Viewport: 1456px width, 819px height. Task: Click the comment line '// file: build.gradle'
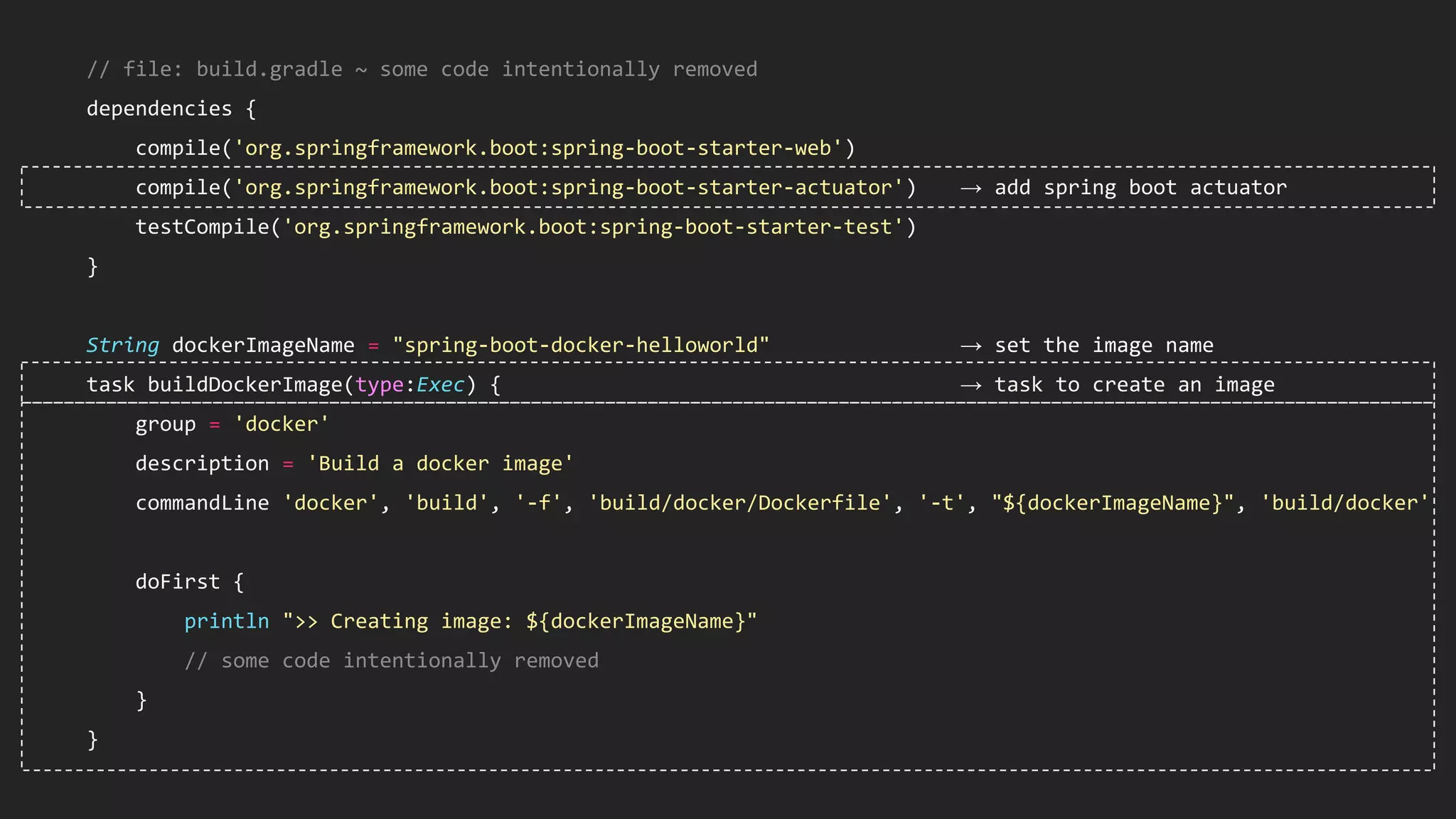[422, 69]
